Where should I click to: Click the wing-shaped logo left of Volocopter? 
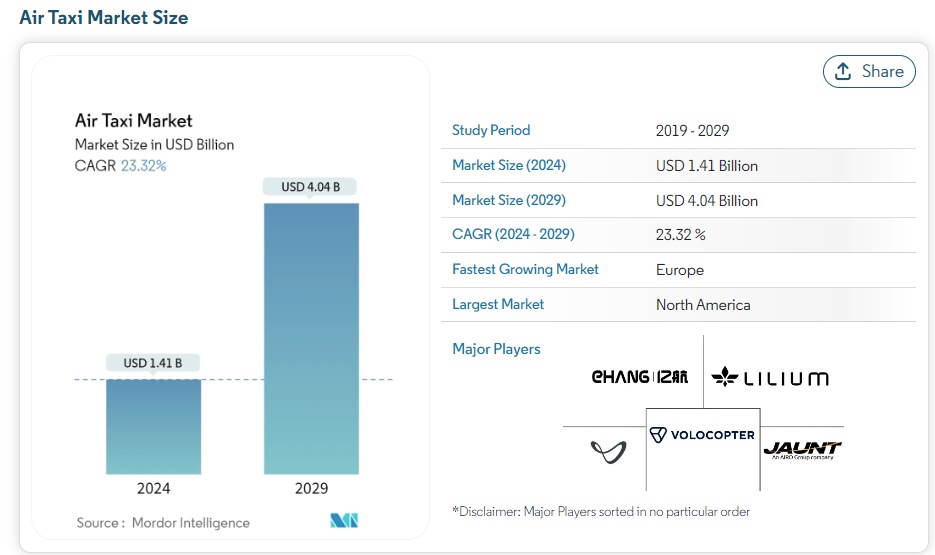point(608,451)
